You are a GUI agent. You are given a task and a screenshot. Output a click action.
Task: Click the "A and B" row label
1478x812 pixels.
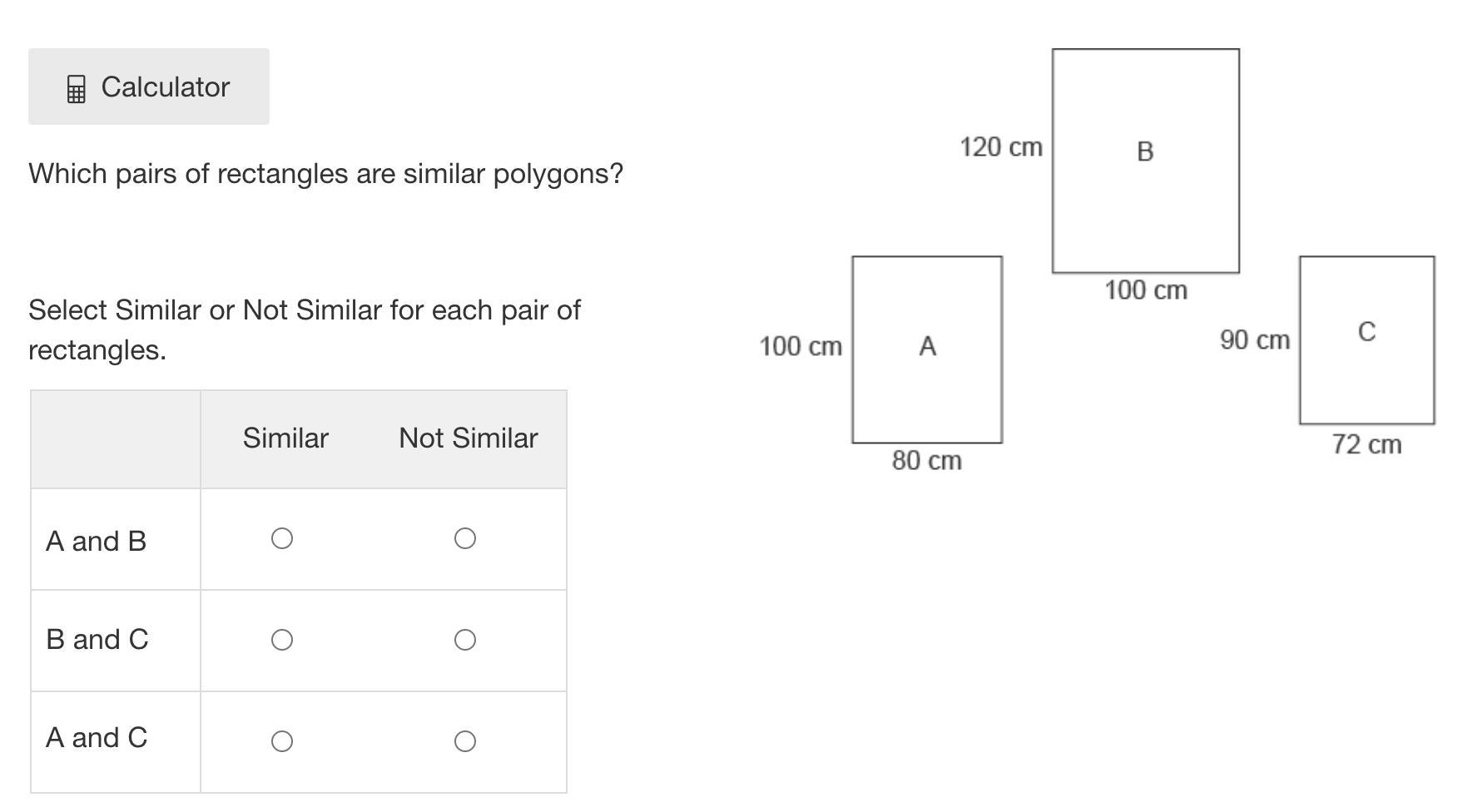coord(97,542)
